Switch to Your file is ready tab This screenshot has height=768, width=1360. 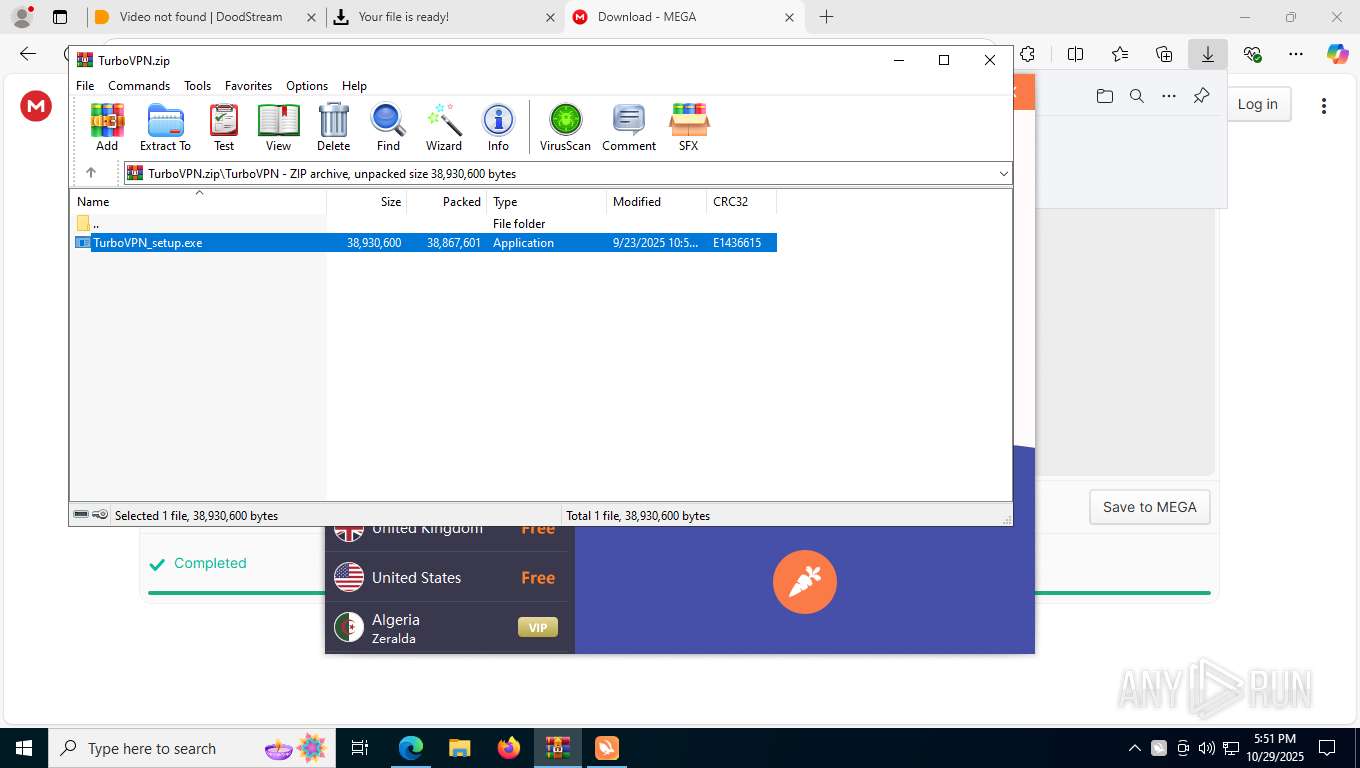point(445,17)
